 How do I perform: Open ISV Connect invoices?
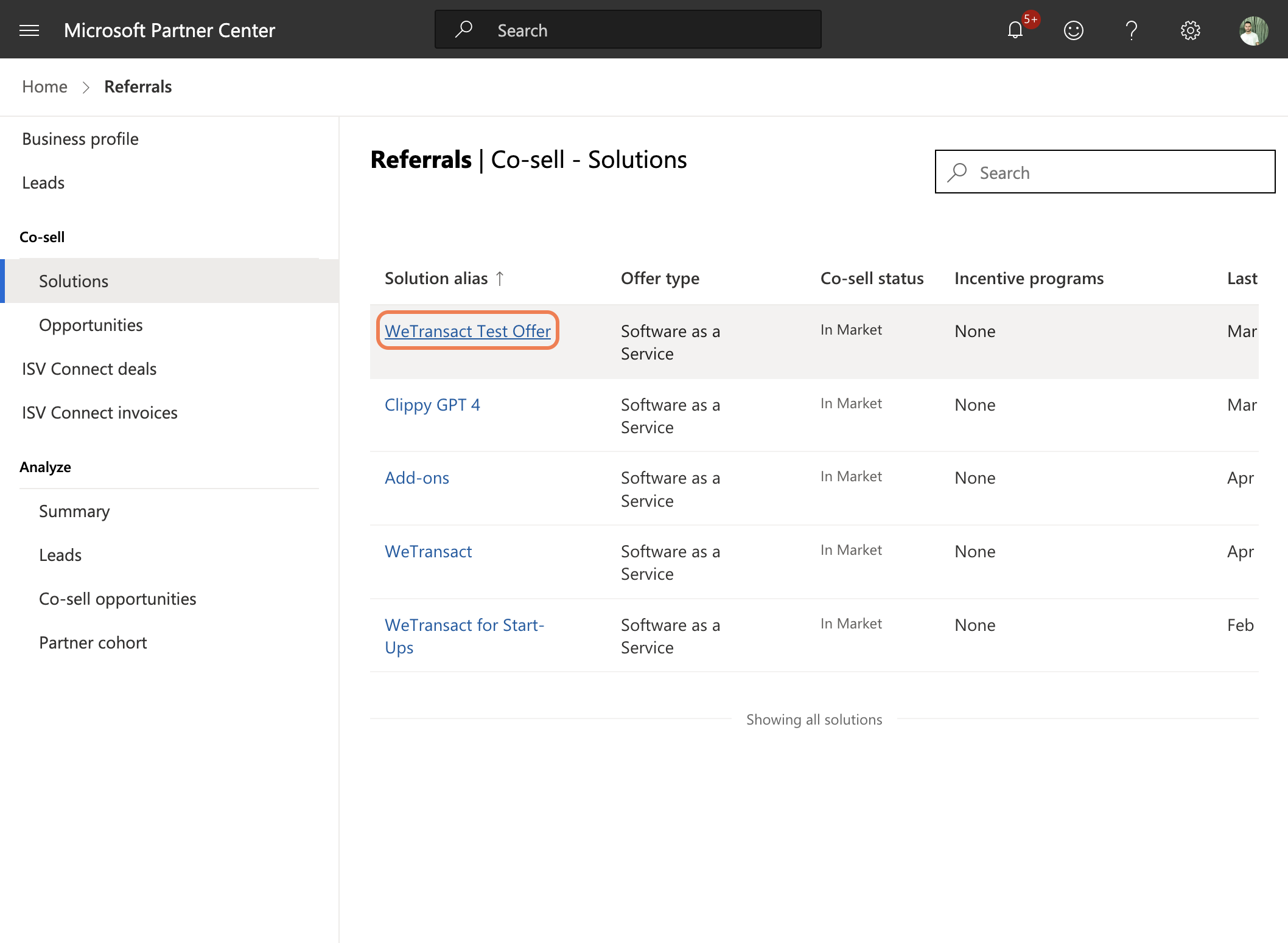[x=100, y=412]
